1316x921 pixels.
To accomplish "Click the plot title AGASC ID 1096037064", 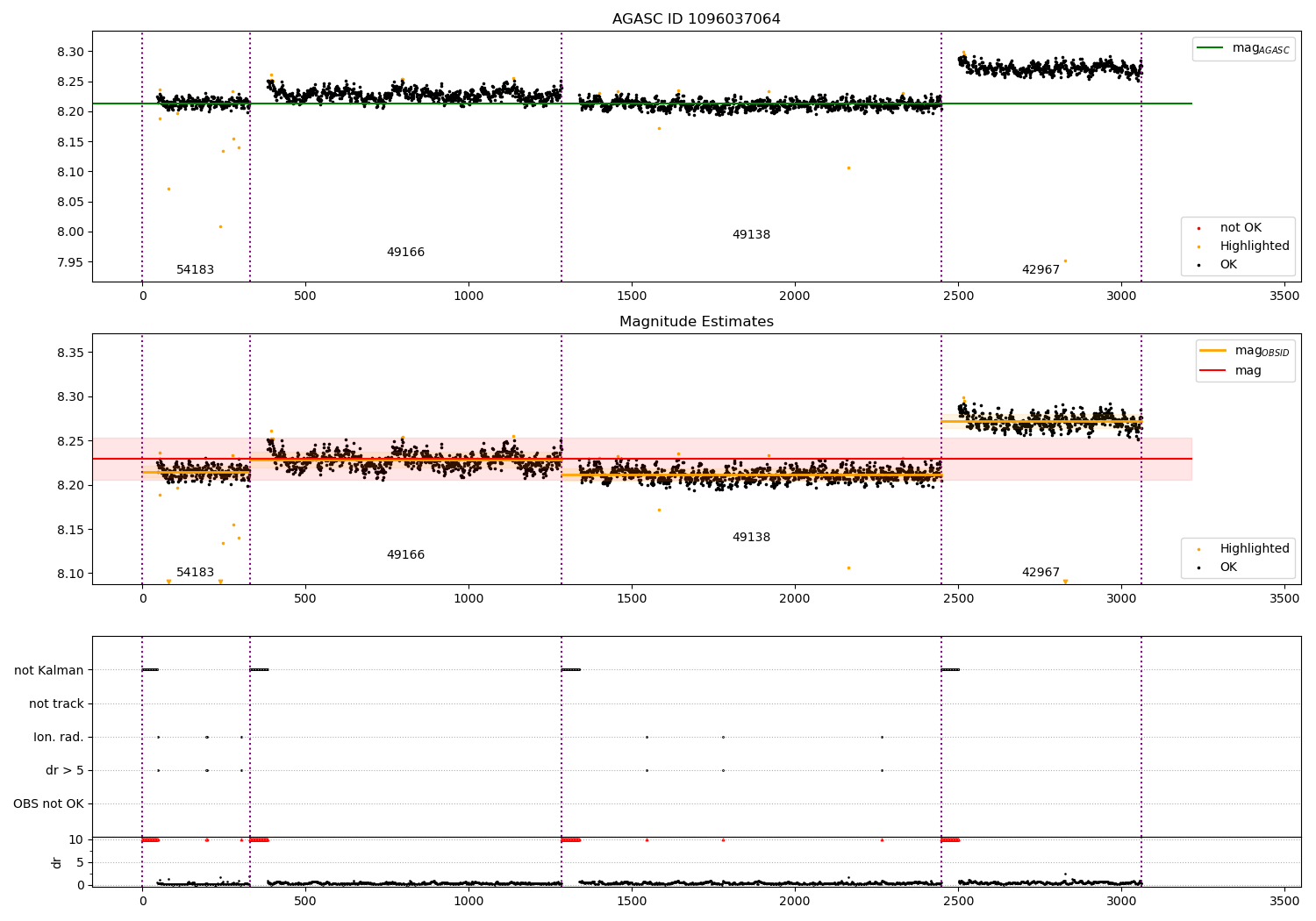I will point(696,19).
